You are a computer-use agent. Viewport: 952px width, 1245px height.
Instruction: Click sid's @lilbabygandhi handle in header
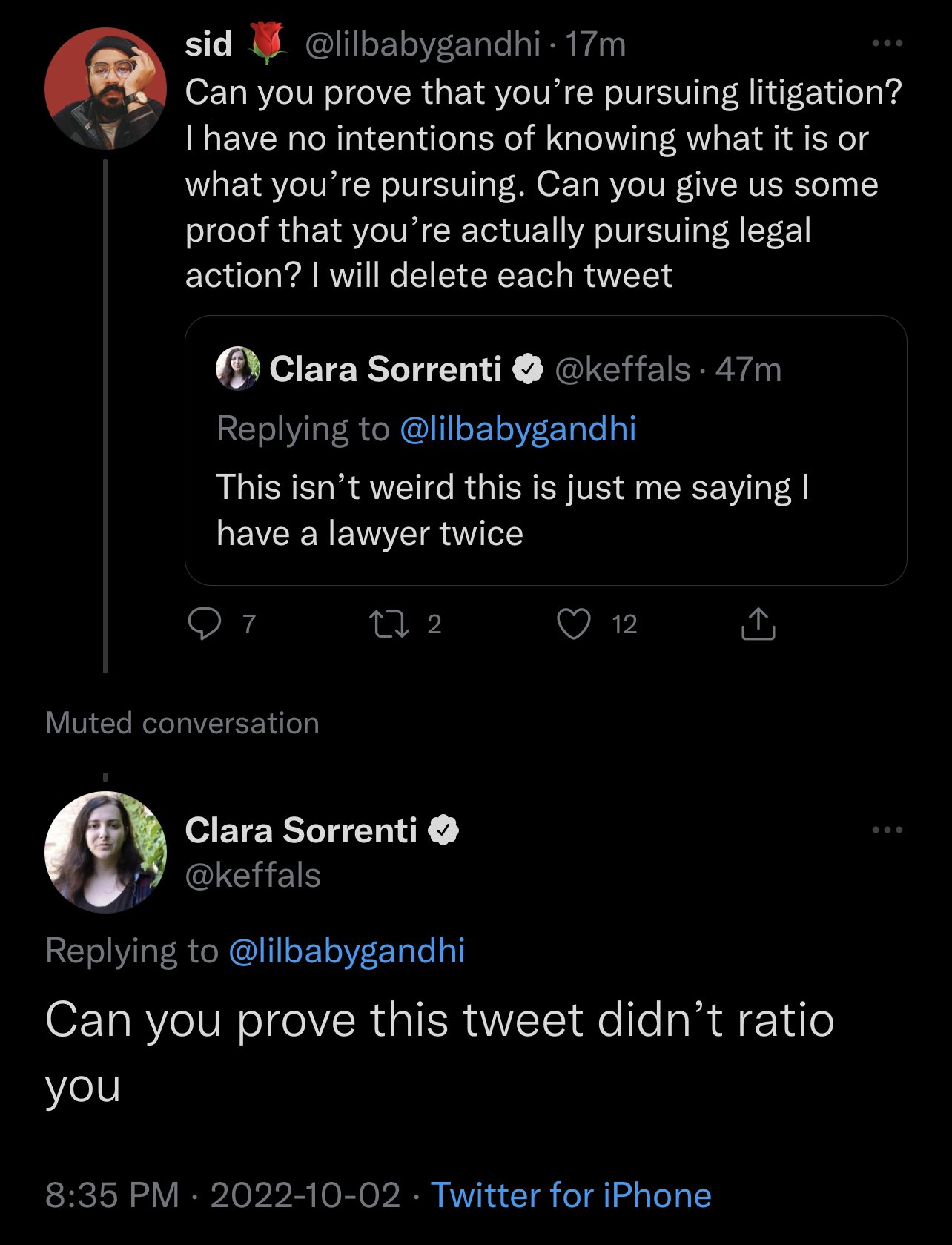423,44
